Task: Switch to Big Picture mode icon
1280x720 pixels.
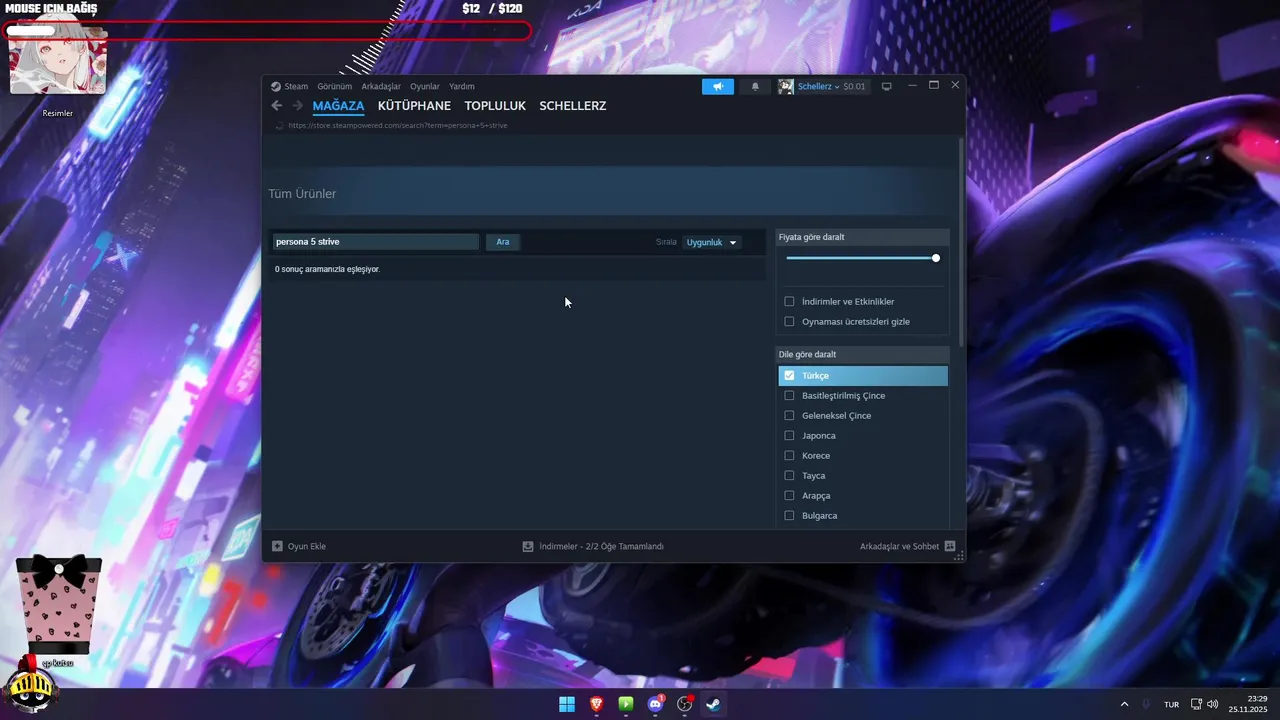Action: 886,86
